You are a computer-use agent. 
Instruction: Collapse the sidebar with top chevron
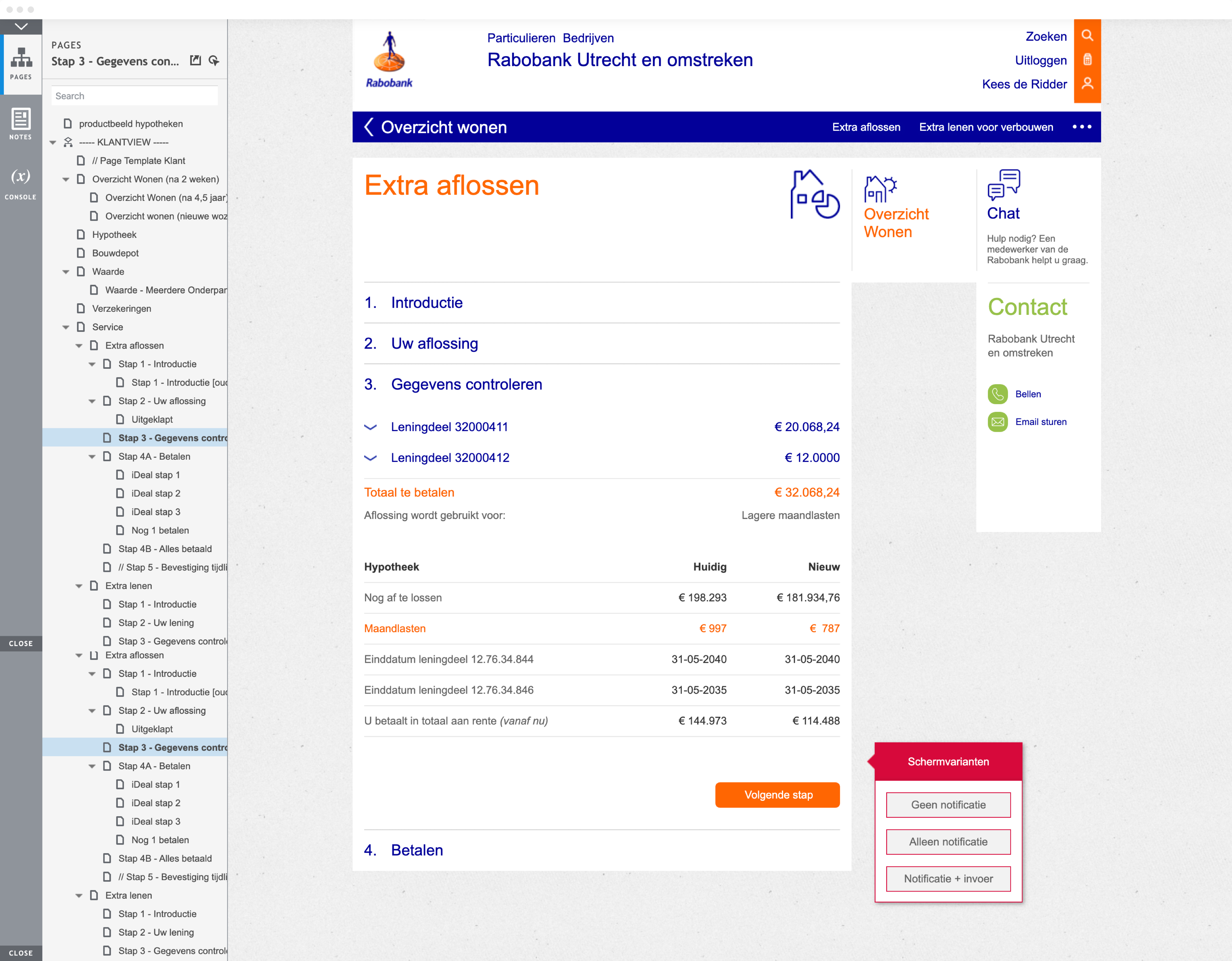(21, 27)
